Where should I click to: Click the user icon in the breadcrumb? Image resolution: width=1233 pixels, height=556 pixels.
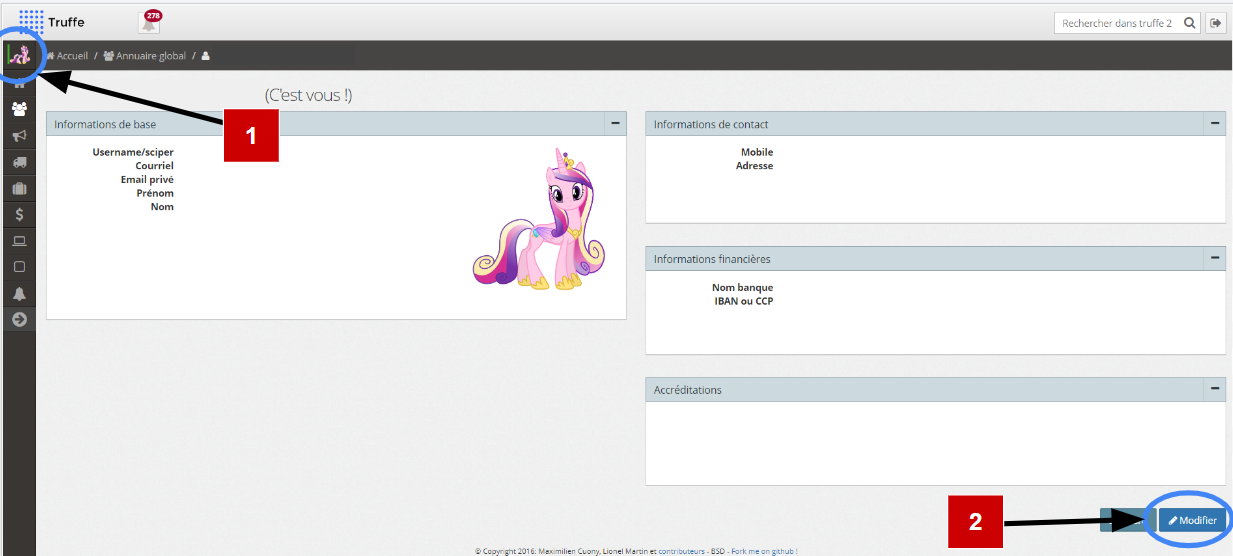[x=206, y=56]
